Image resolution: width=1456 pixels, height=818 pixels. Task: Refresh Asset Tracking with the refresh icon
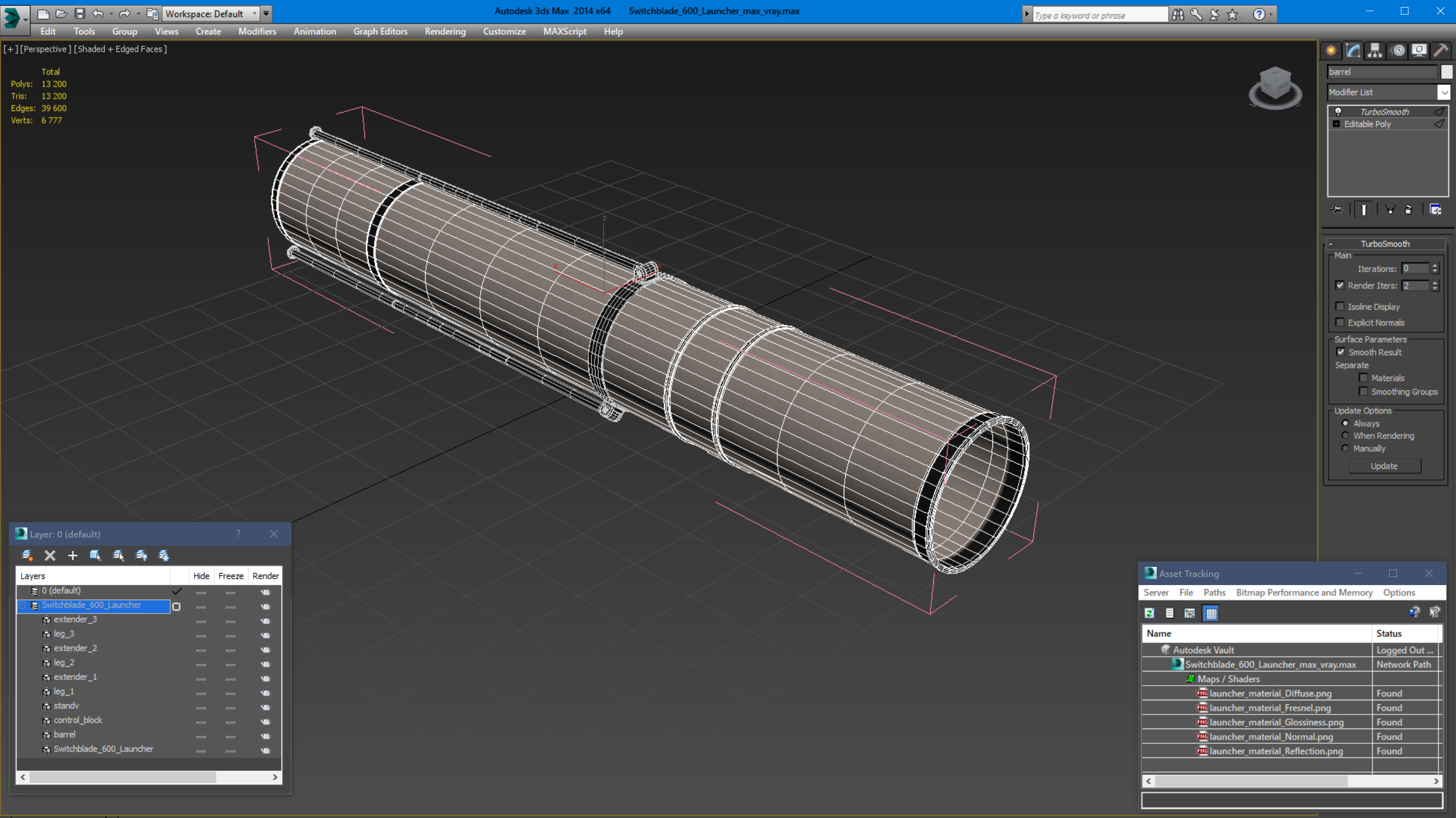pos(1149,613)
